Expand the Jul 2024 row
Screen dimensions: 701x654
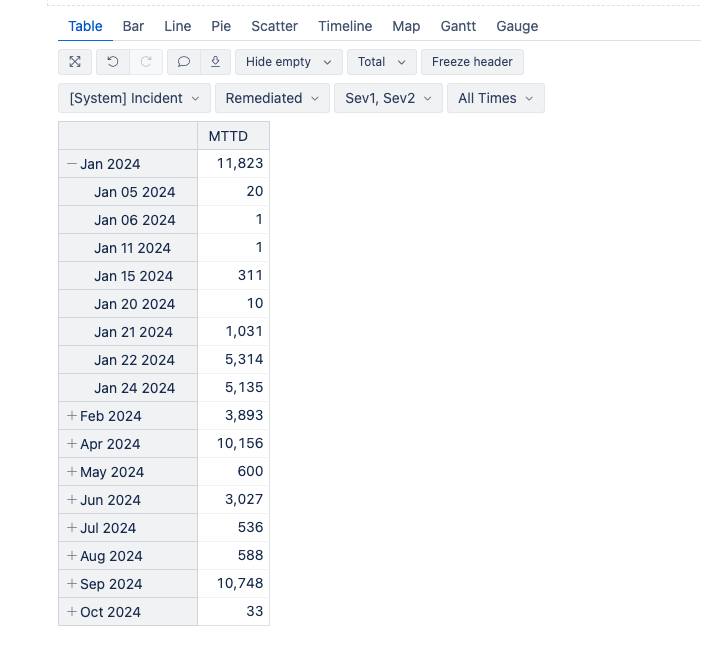click(72, 527)
